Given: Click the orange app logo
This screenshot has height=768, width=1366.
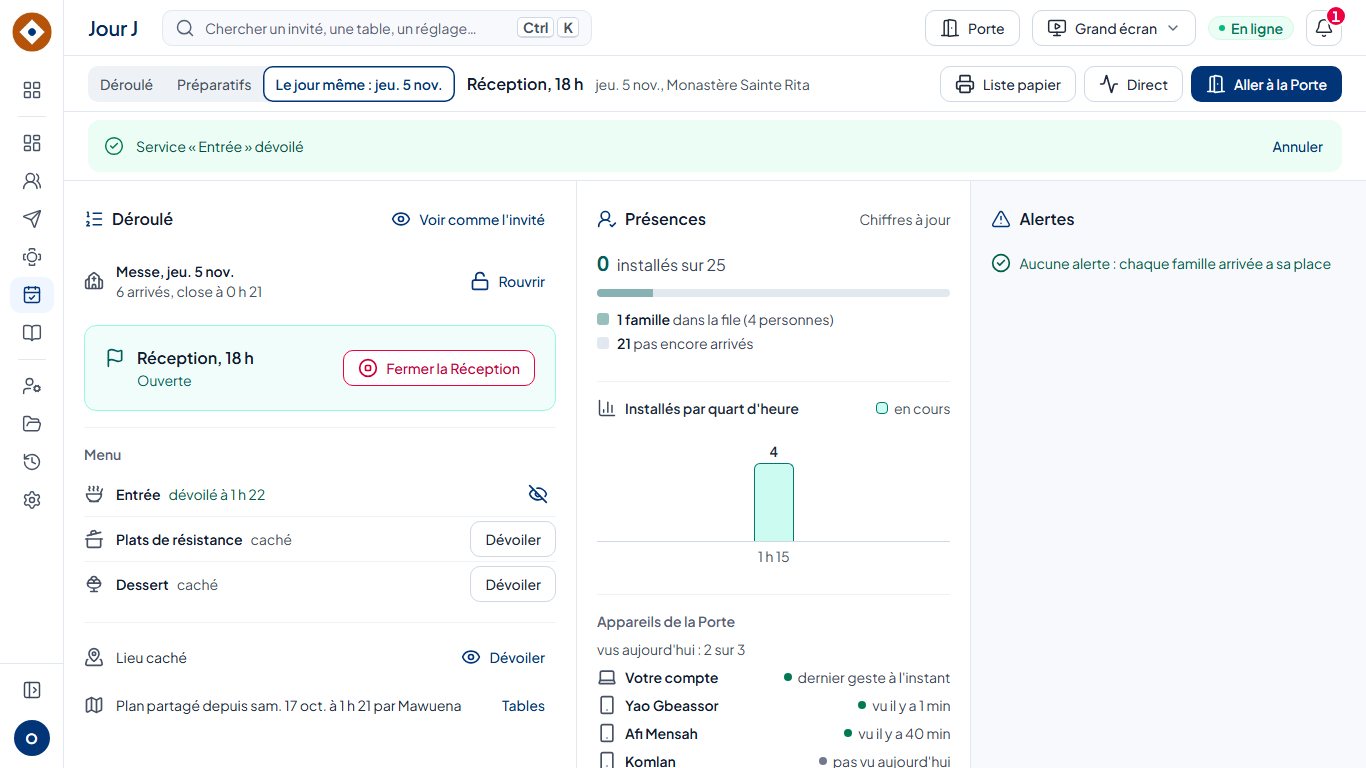Looking at the screenshot, I should 32,33.
